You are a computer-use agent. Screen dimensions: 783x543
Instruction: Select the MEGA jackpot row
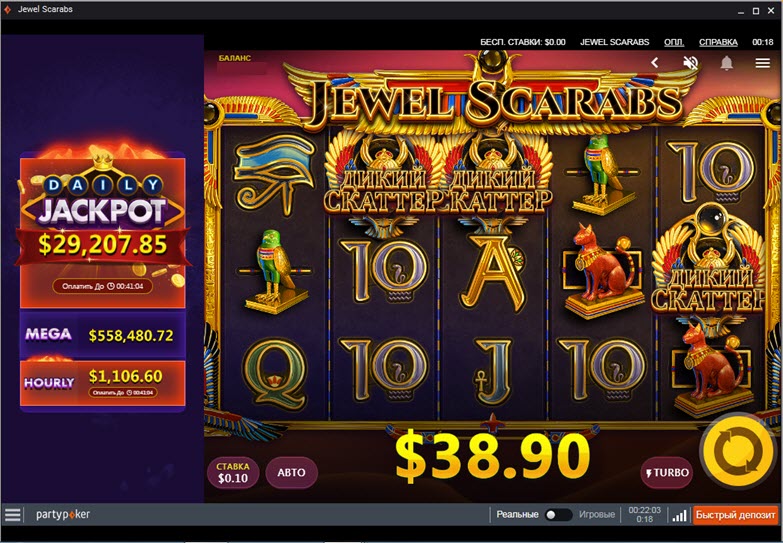coord(102,335)
